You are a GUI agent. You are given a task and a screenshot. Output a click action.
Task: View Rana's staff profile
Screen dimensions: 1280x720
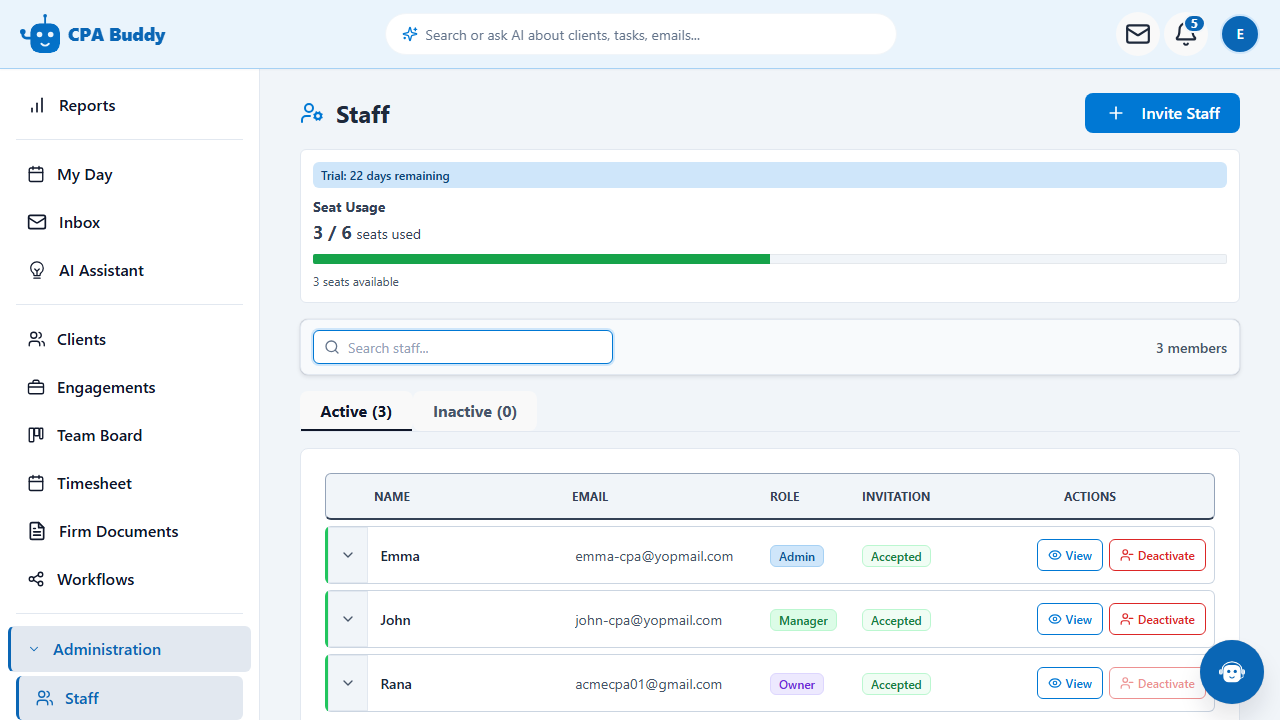pos(1070,683)
